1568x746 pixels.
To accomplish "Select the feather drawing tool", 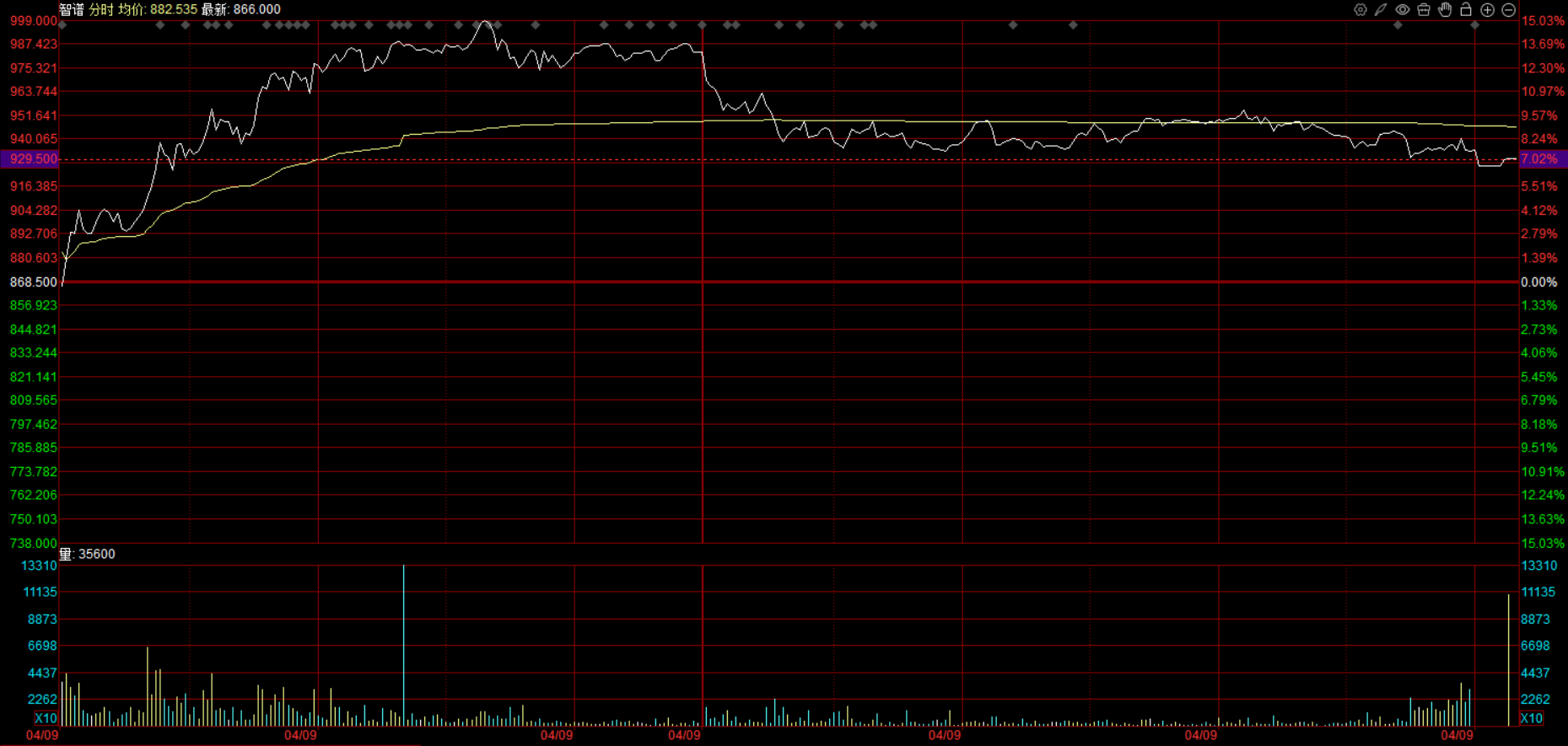I will [x=1381, y=10].
